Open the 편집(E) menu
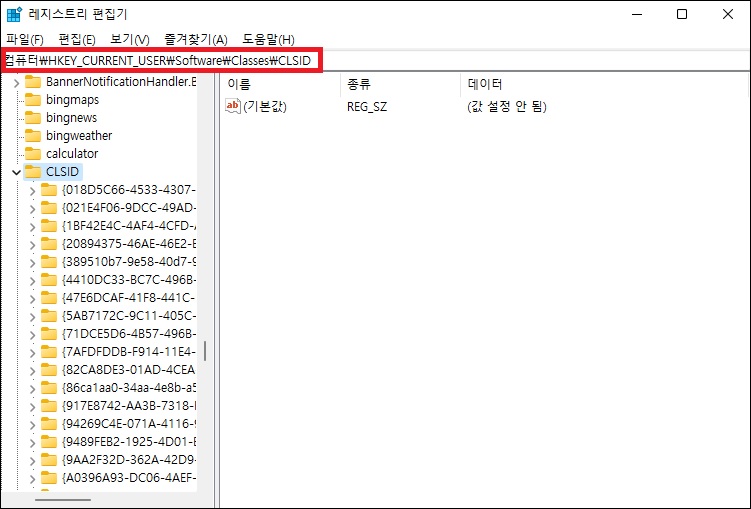This screenshot has height=509, width=751. point(77,39)
